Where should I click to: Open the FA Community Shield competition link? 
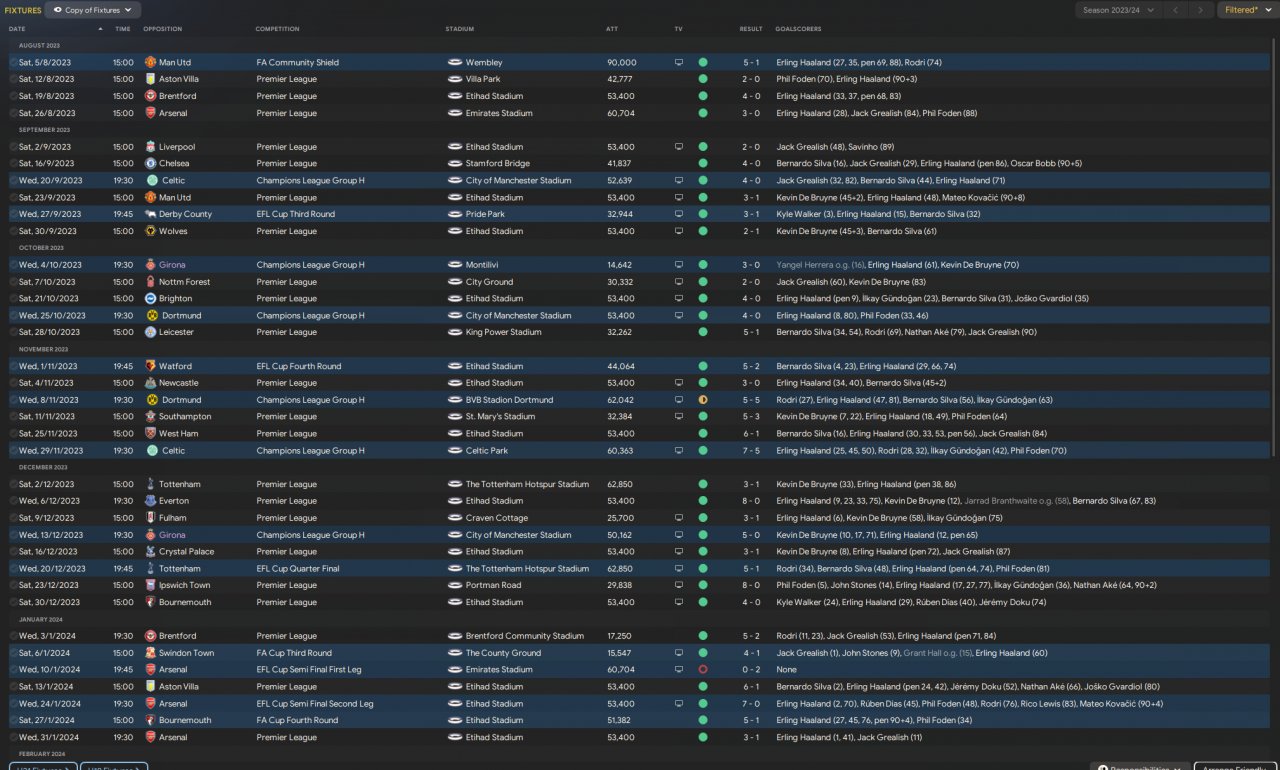[x=298, y=62]
